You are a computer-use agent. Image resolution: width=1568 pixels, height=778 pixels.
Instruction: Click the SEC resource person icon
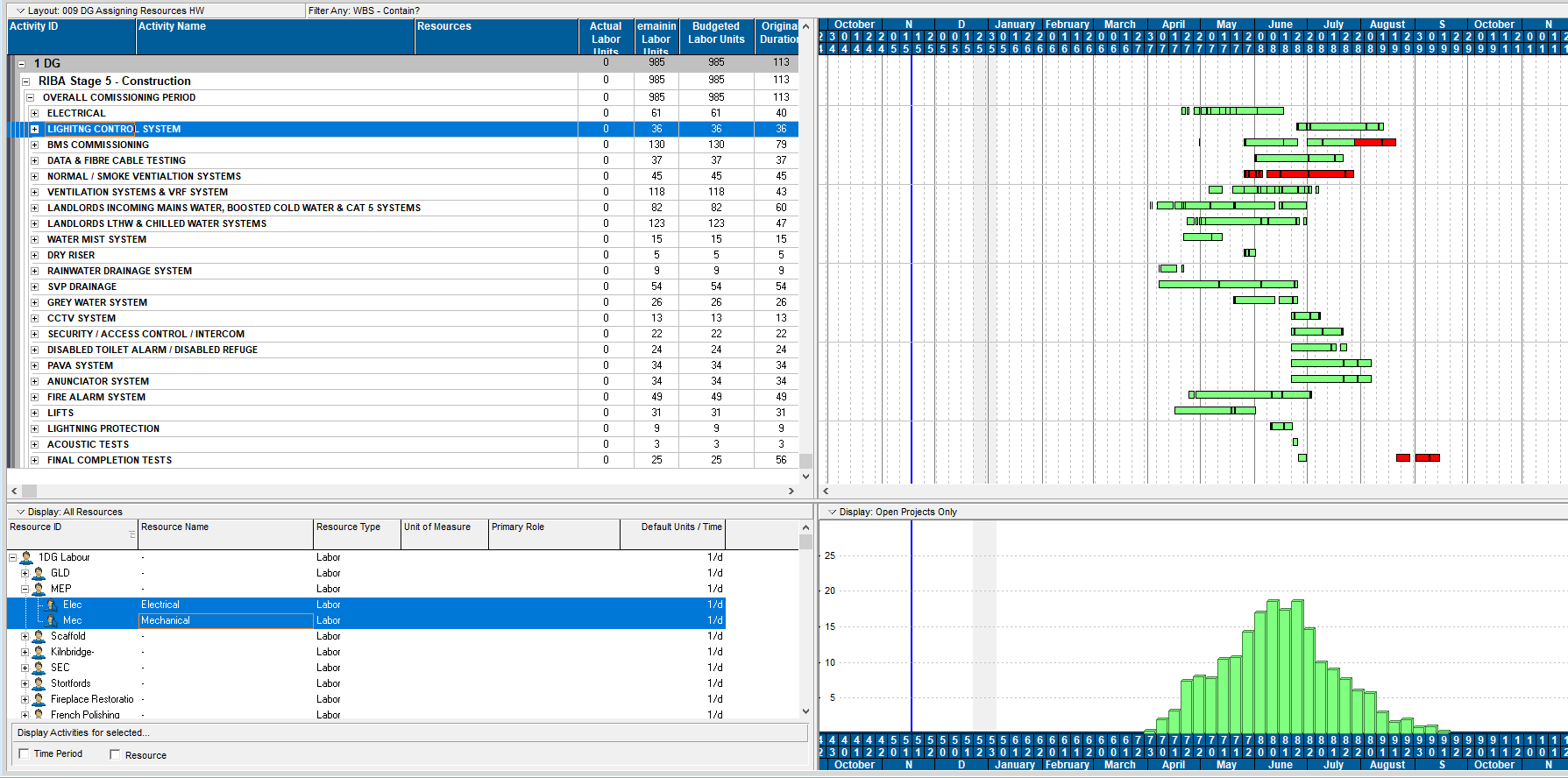pos(39,668)
